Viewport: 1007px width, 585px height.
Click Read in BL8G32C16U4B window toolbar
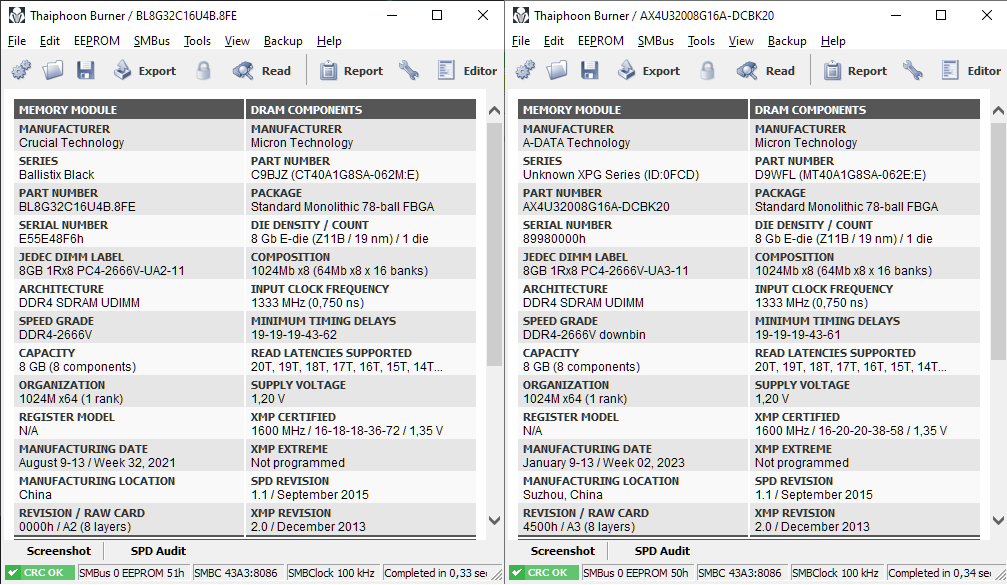point(261,71)
